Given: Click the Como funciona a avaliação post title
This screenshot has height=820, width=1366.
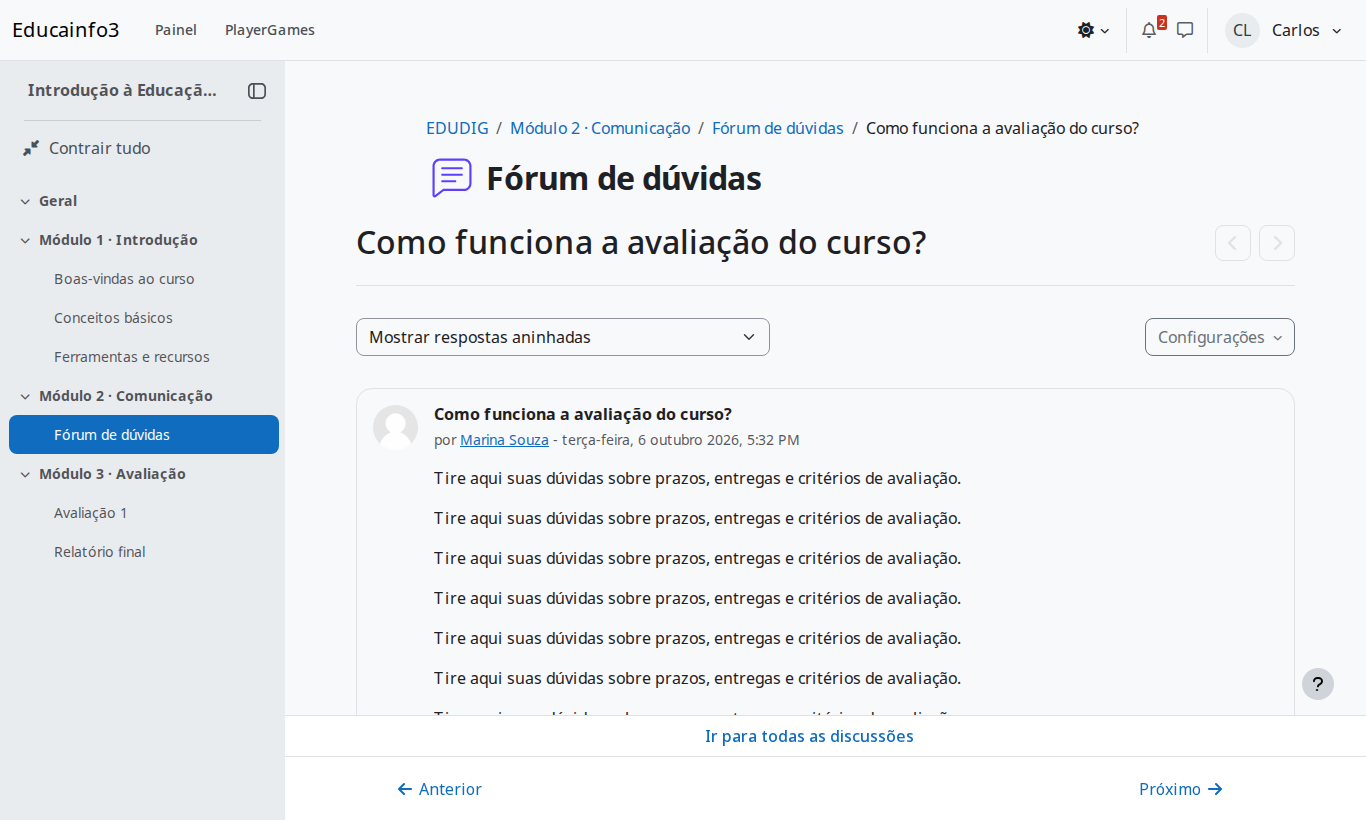Looking at the screenshot, I should [583, 414].
